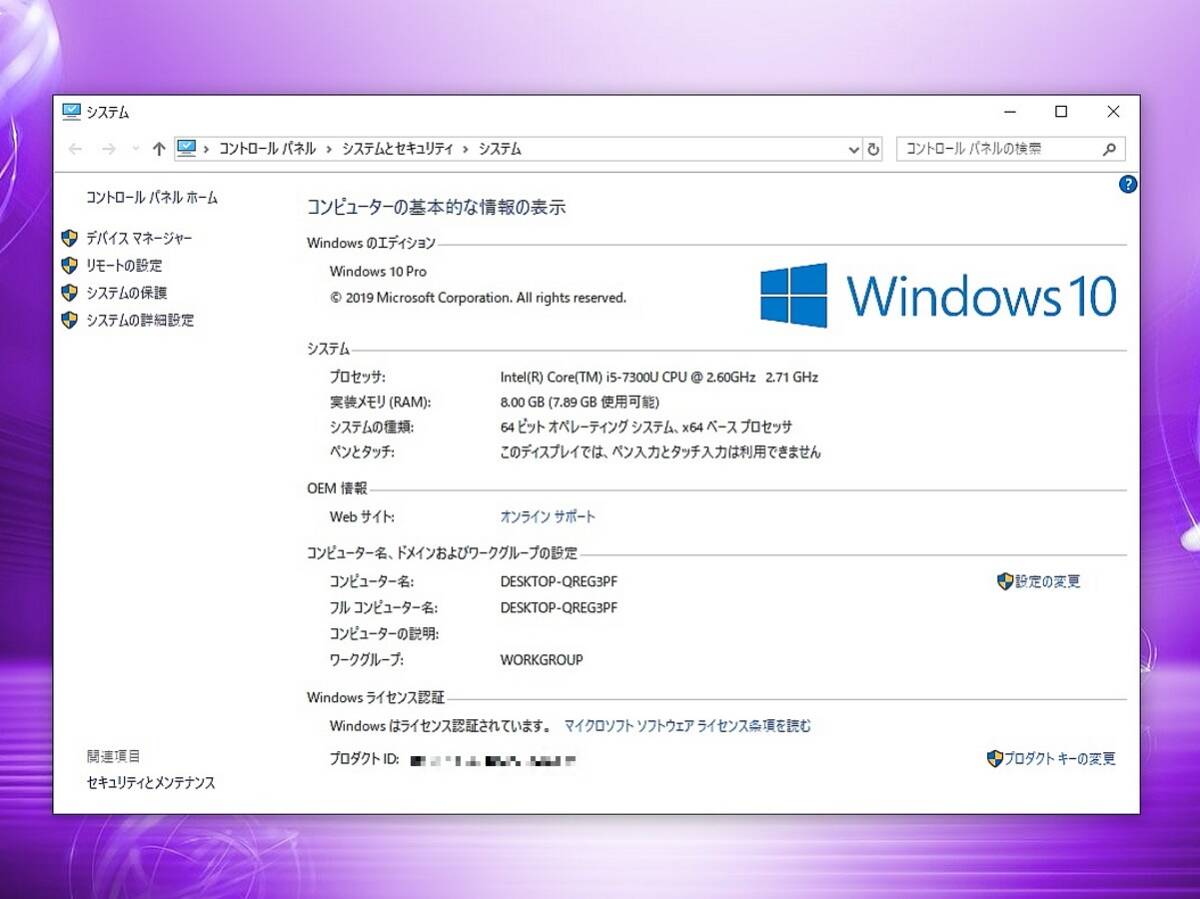Select the Windows 10 Pro edition text
Image resolution: width=1200 pixels, height=899 pixels.
click(x=378, y=272)
